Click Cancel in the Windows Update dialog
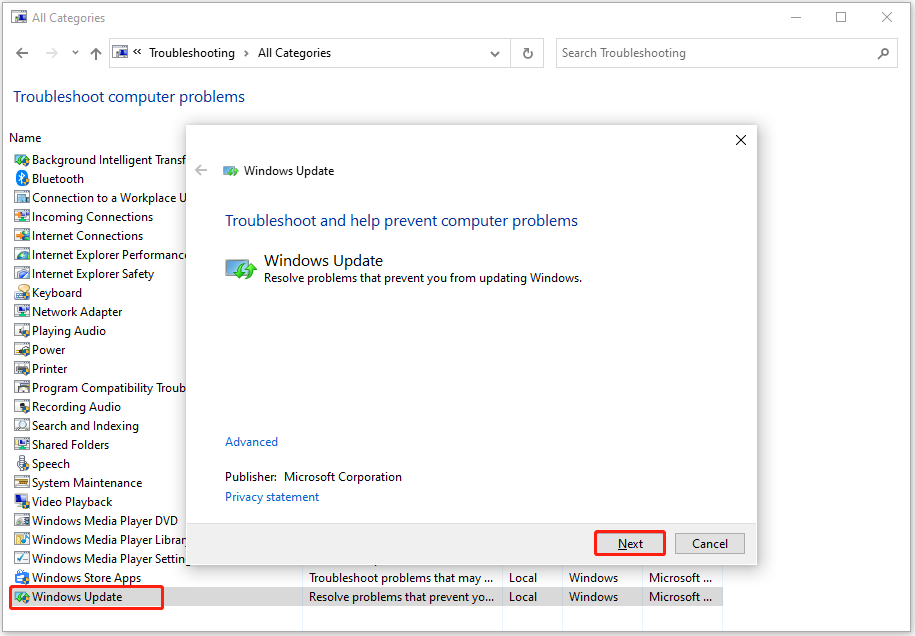Screen dimensions: 915x636 pos(710,543)
